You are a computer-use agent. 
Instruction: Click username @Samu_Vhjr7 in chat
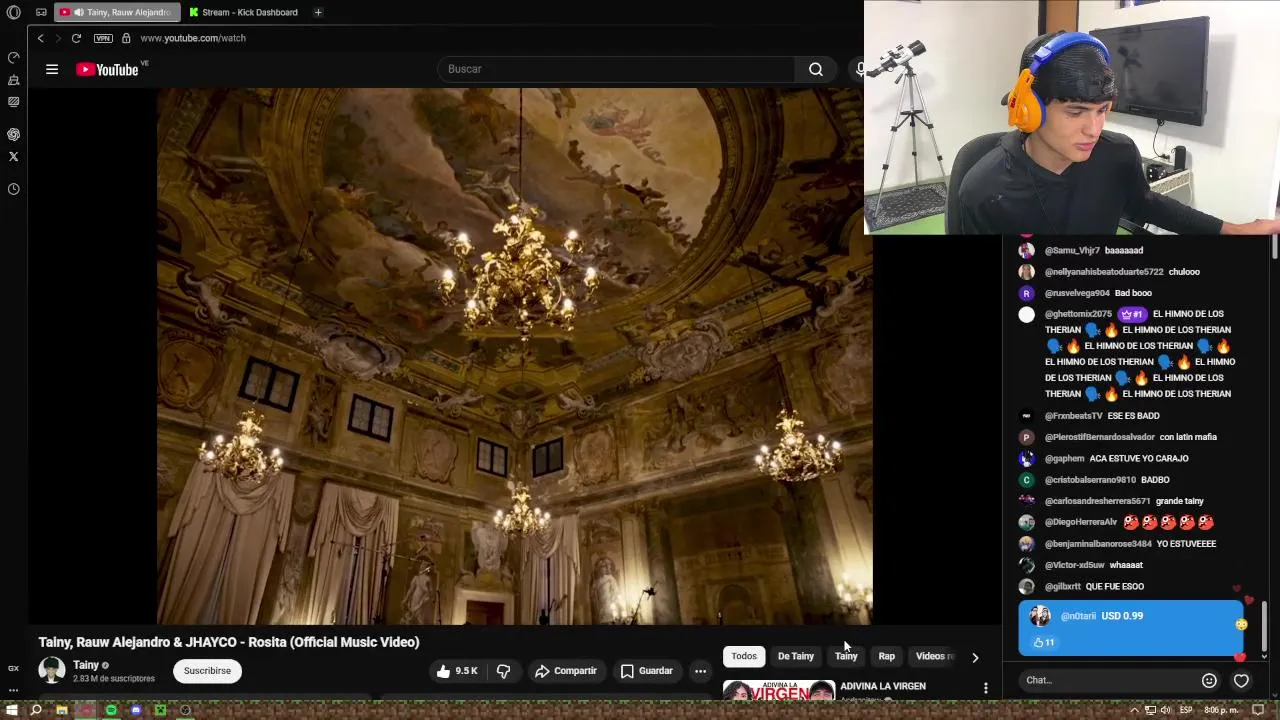1072,250
